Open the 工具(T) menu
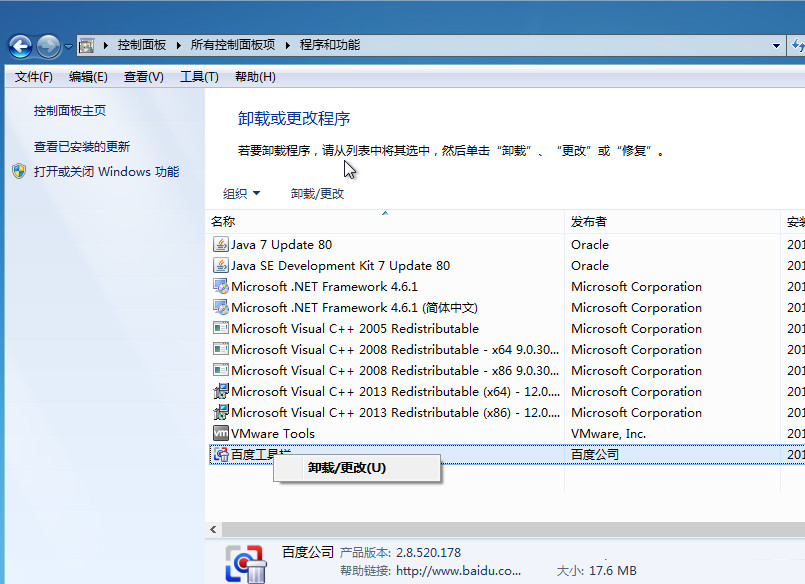The height and width of the screenshot is (584, 805). point(199,77)
